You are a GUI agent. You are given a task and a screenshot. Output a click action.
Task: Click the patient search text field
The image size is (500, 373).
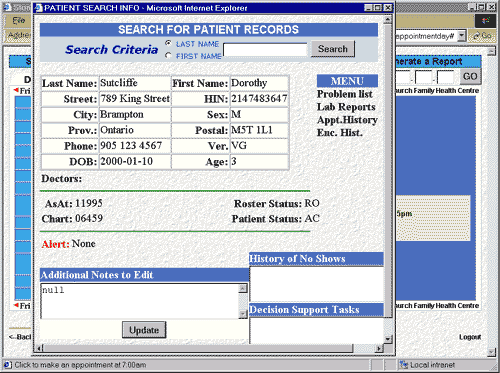pyautogui.click(x=265, y=50)
